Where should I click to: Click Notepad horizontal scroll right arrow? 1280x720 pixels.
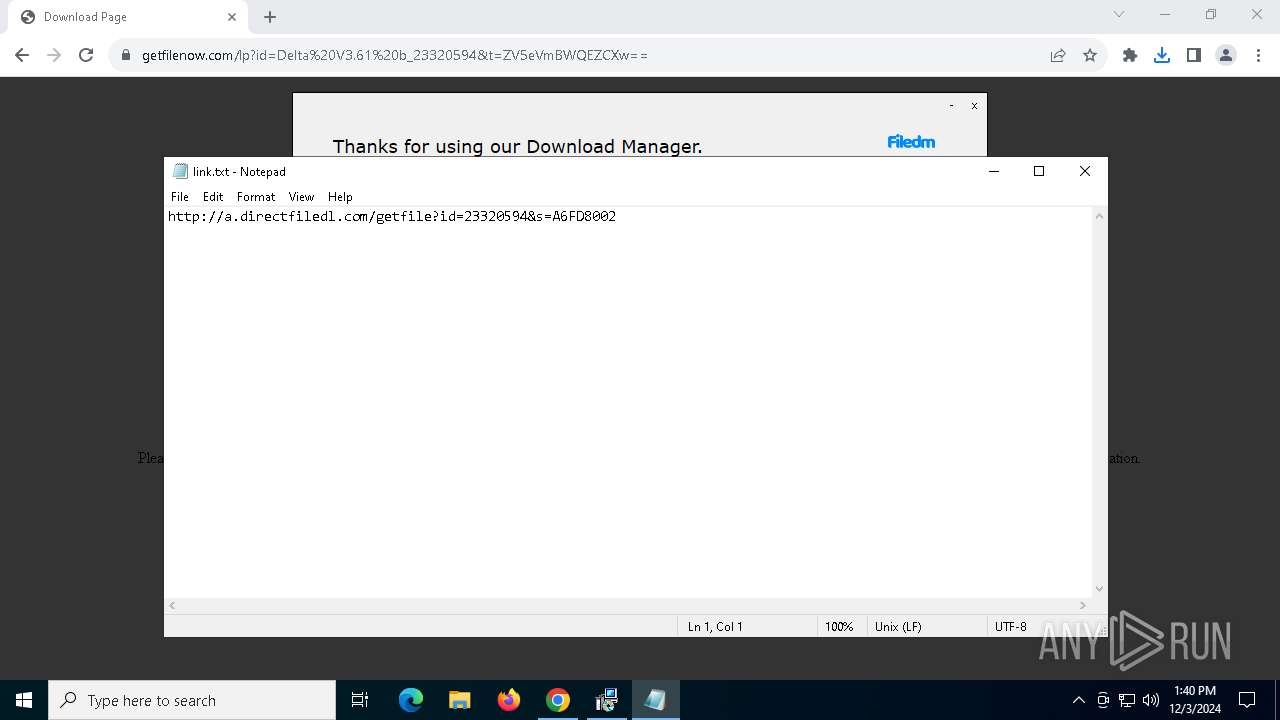[1083, 605]
